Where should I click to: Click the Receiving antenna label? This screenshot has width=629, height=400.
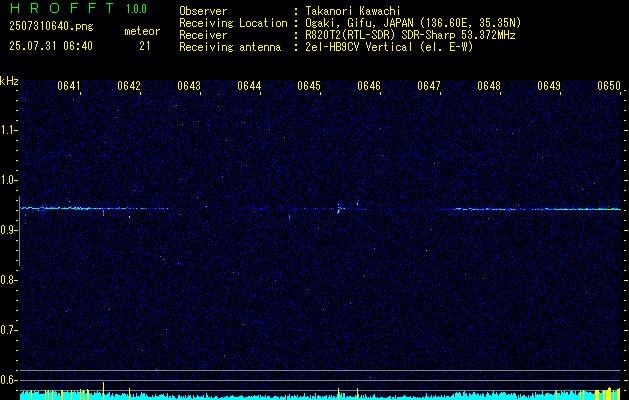pos(230,47)
